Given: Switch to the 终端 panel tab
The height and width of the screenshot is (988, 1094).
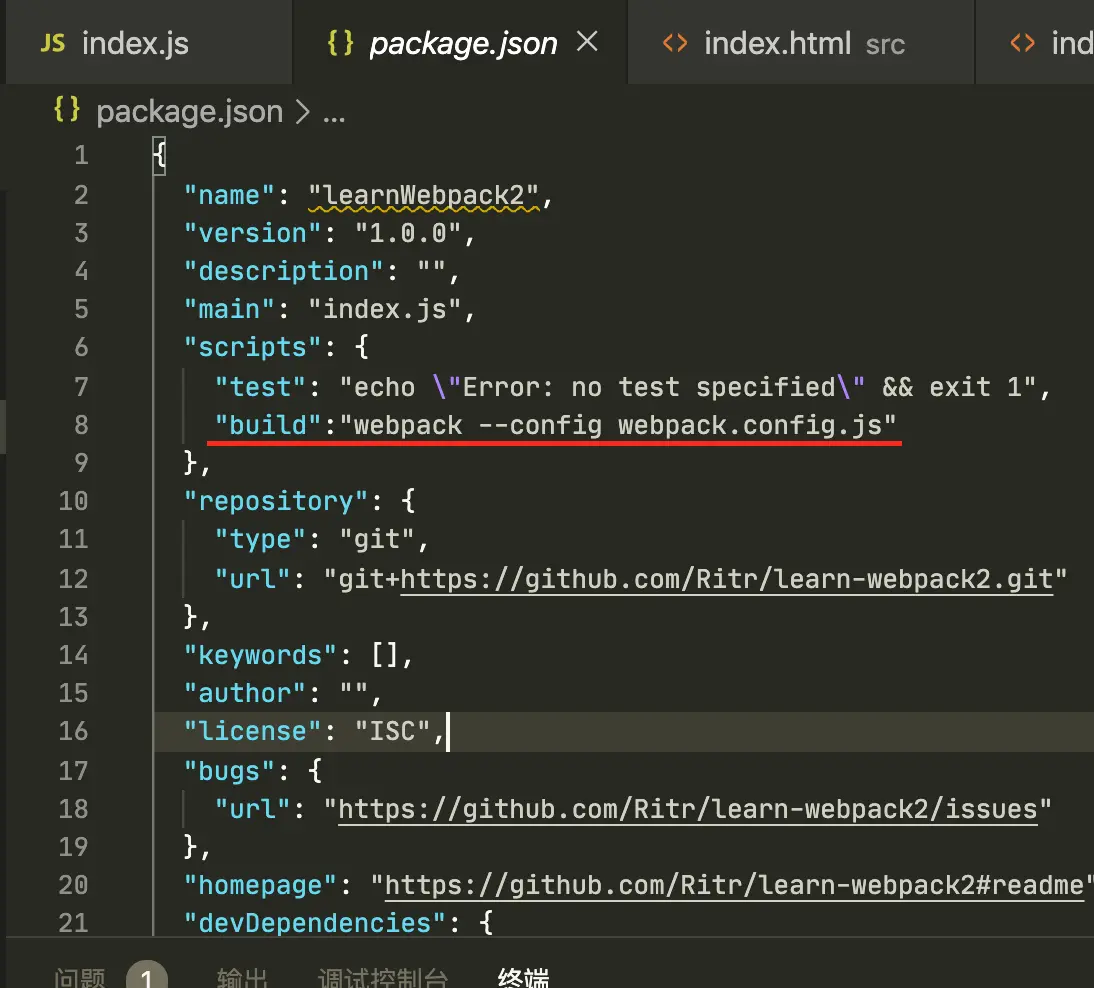Looking at the screenshot, I should click(523, 977).
